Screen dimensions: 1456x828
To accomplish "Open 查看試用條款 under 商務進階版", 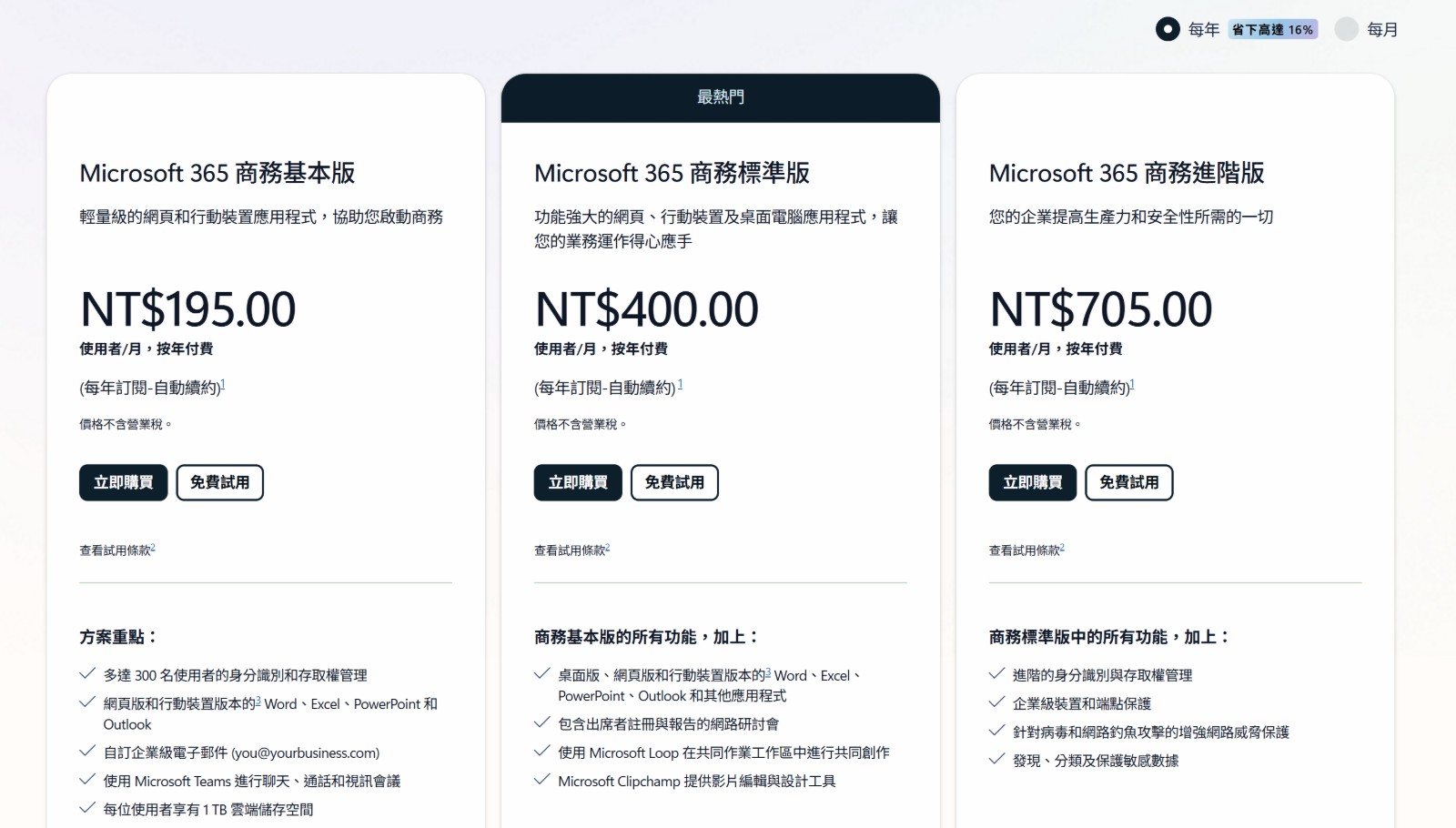I will 1023,549.
